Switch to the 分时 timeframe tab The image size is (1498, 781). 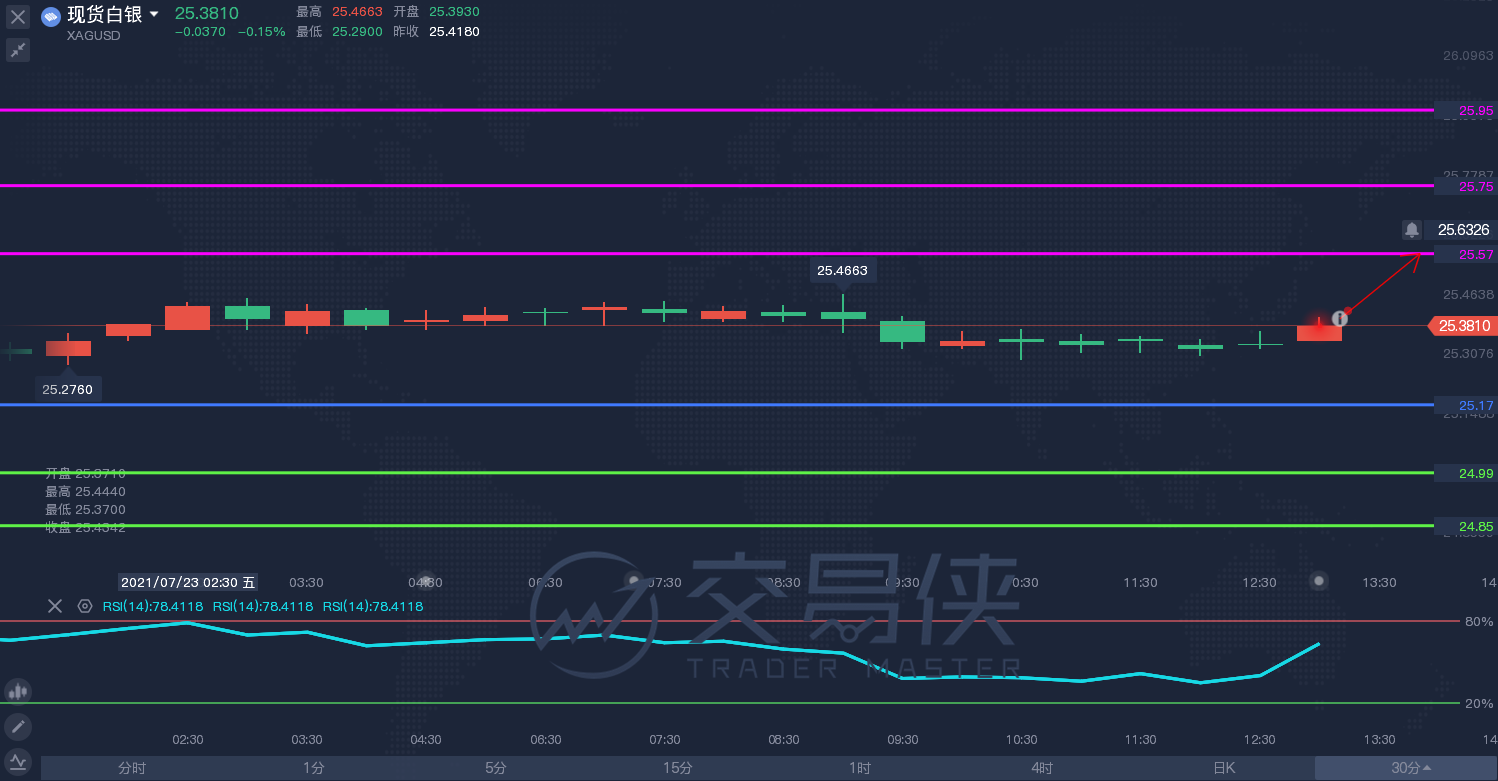pyautogui.click(x=132, y=768)
